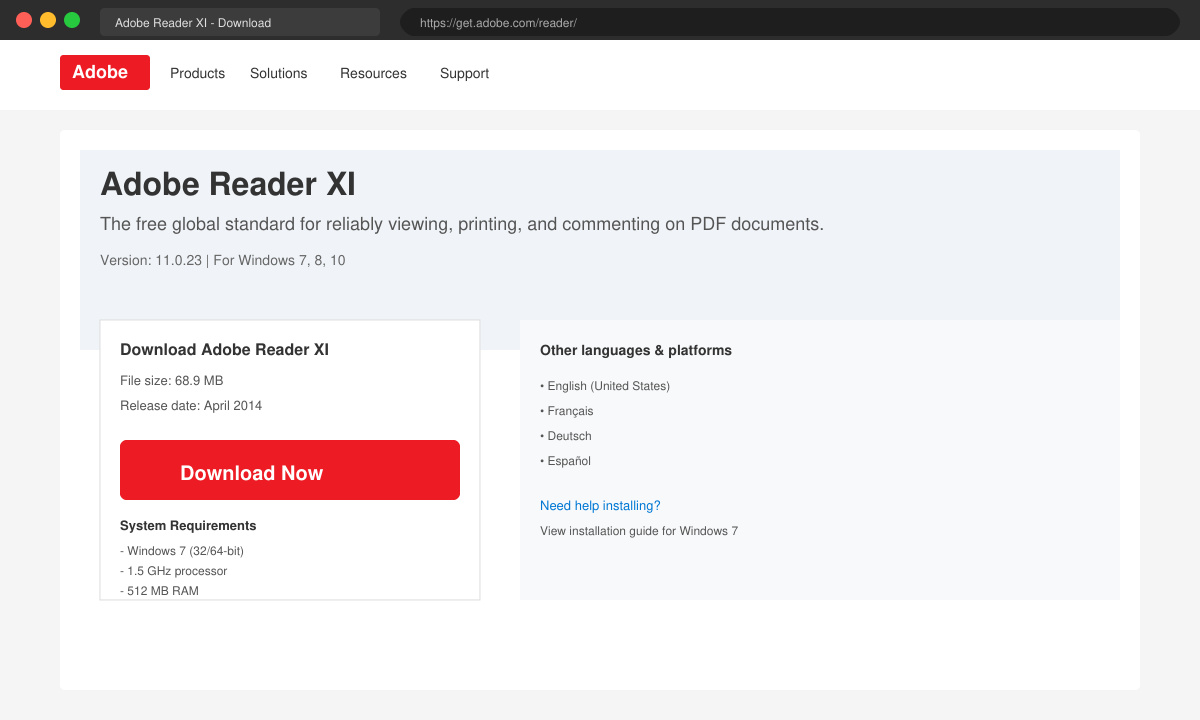
Task: Choose Español language option
Action: tap(565, 461)
